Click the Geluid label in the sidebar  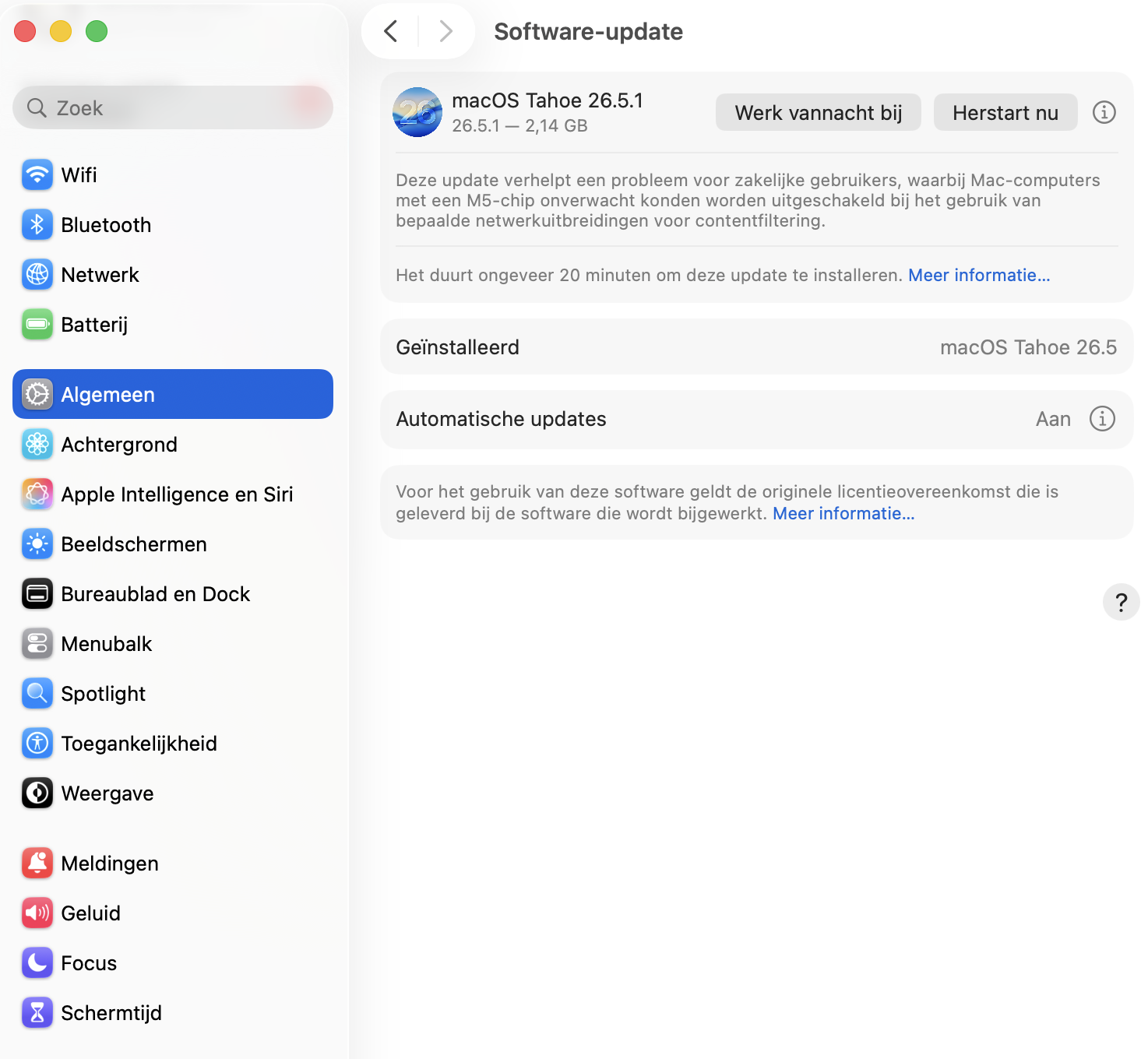(x=90, y=913)
